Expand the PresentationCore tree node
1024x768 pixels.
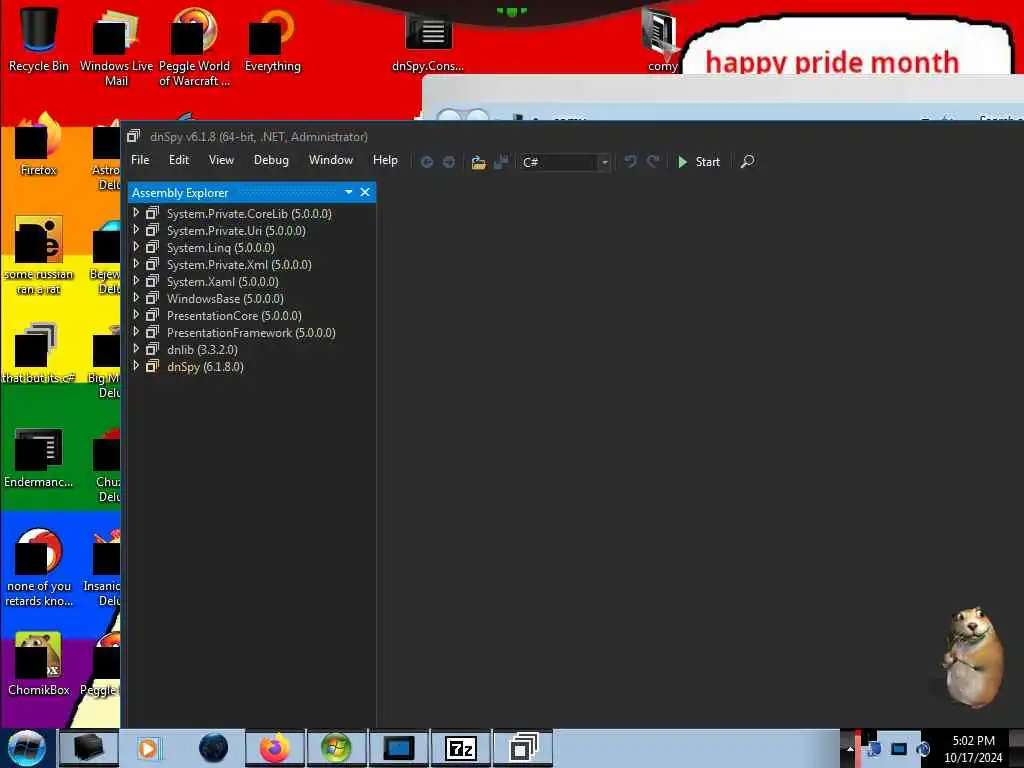pos(136,314)
